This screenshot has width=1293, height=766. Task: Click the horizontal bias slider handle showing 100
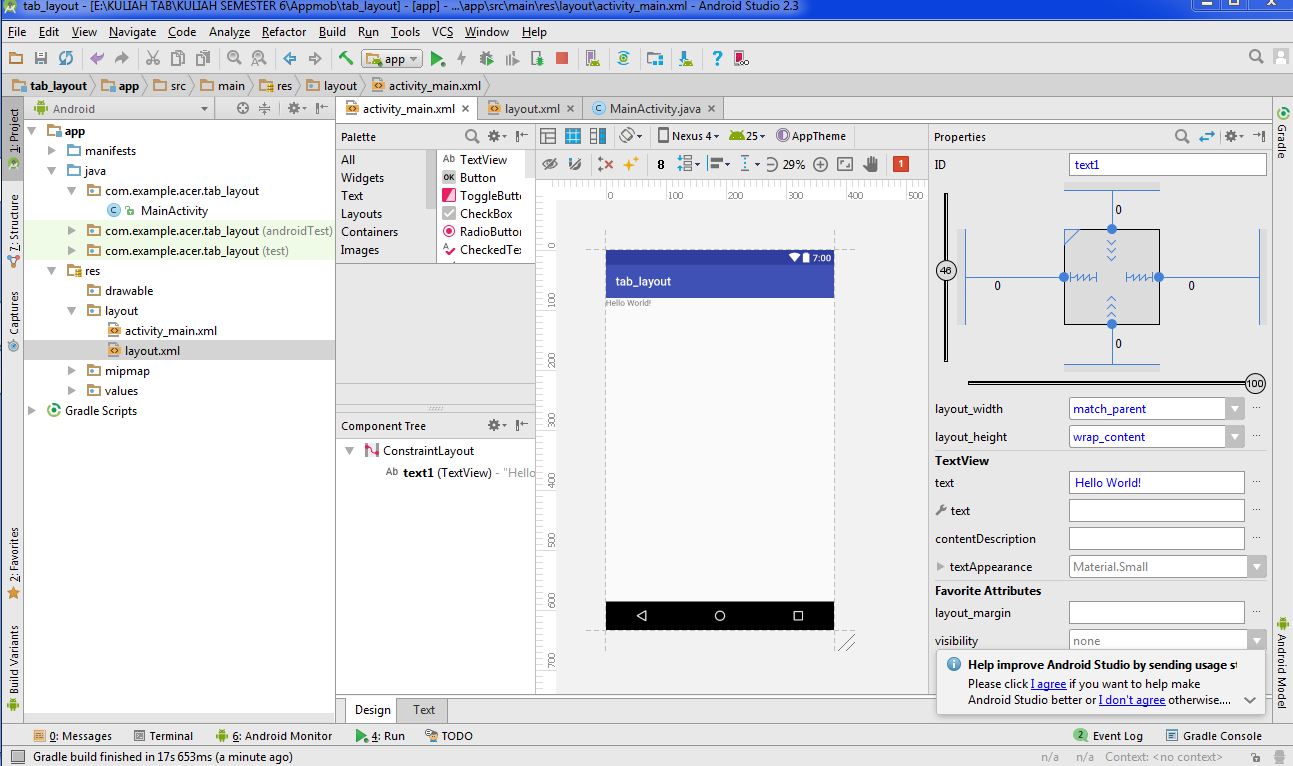coord(1255,383)
